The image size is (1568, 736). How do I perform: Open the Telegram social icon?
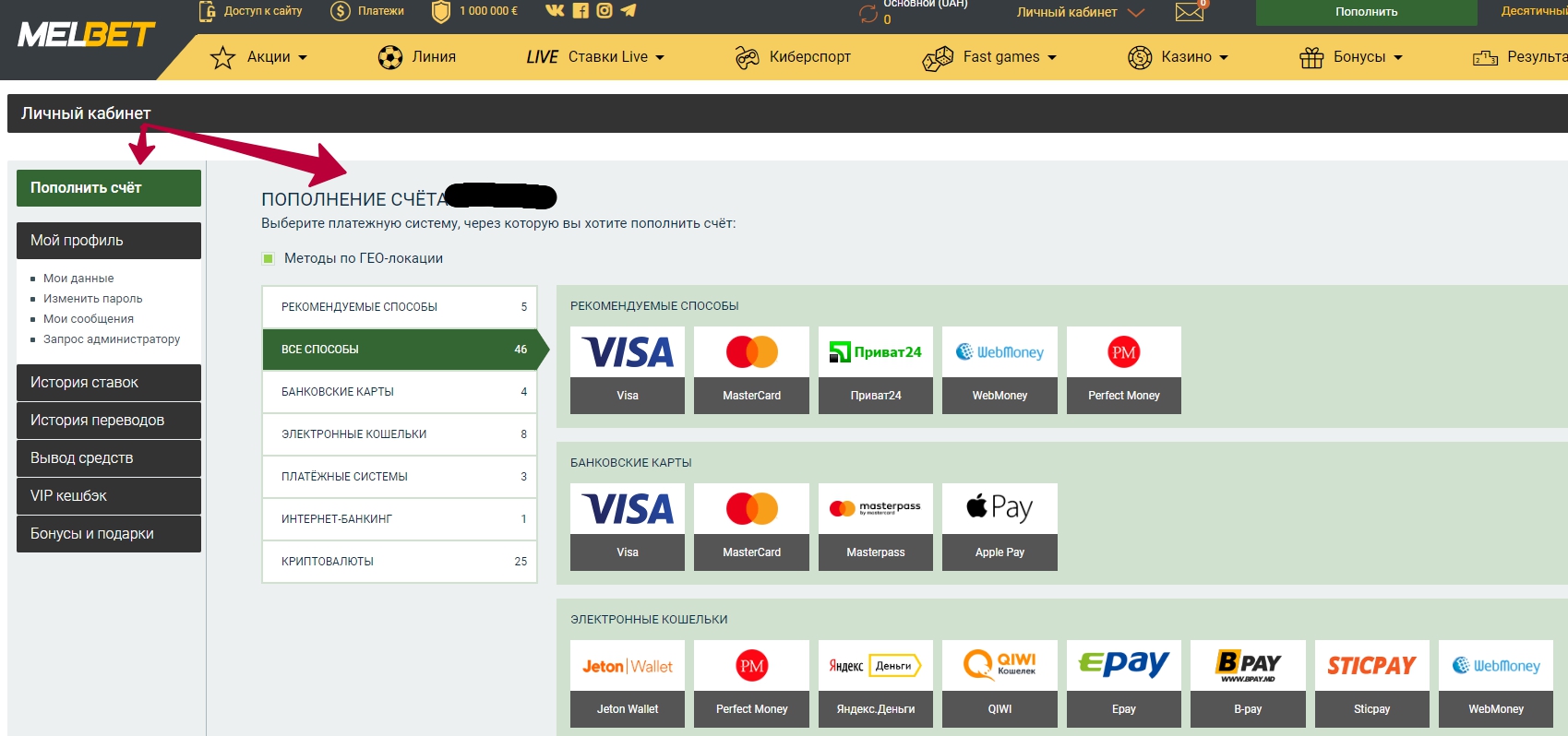pyautogui.click(x=628, y=11)
